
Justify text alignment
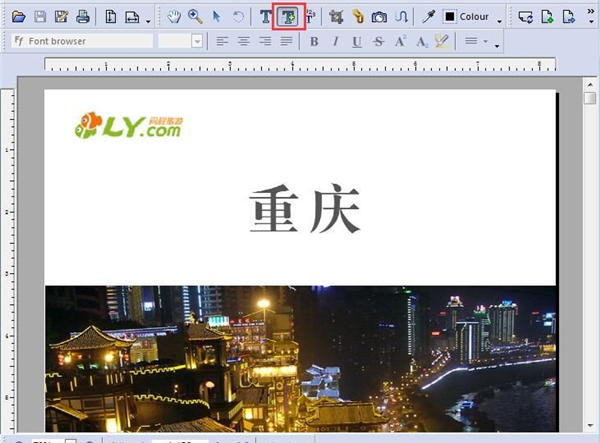[x=286, y=41]
